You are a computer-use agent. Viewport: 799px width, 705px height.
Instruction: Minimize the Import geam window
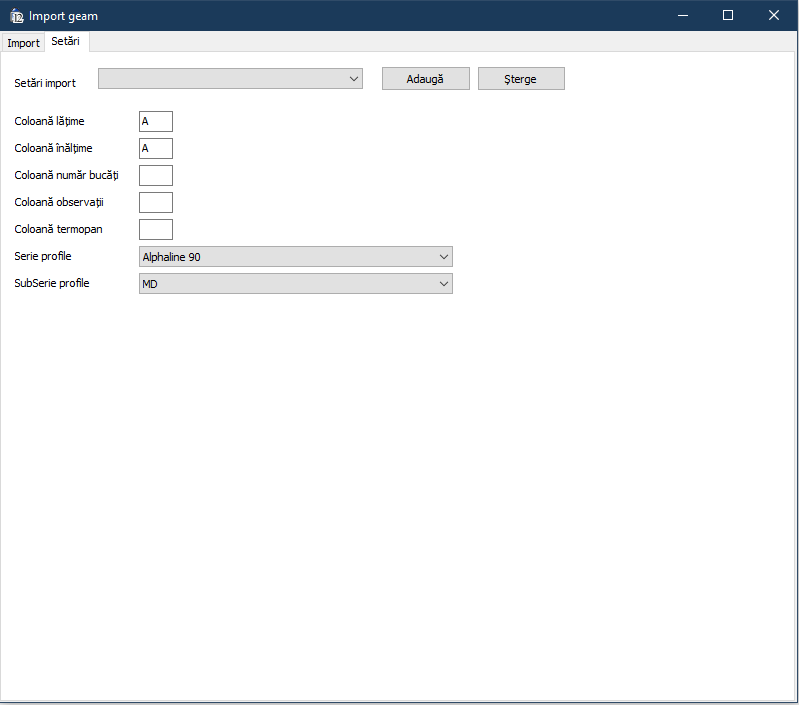683,15
